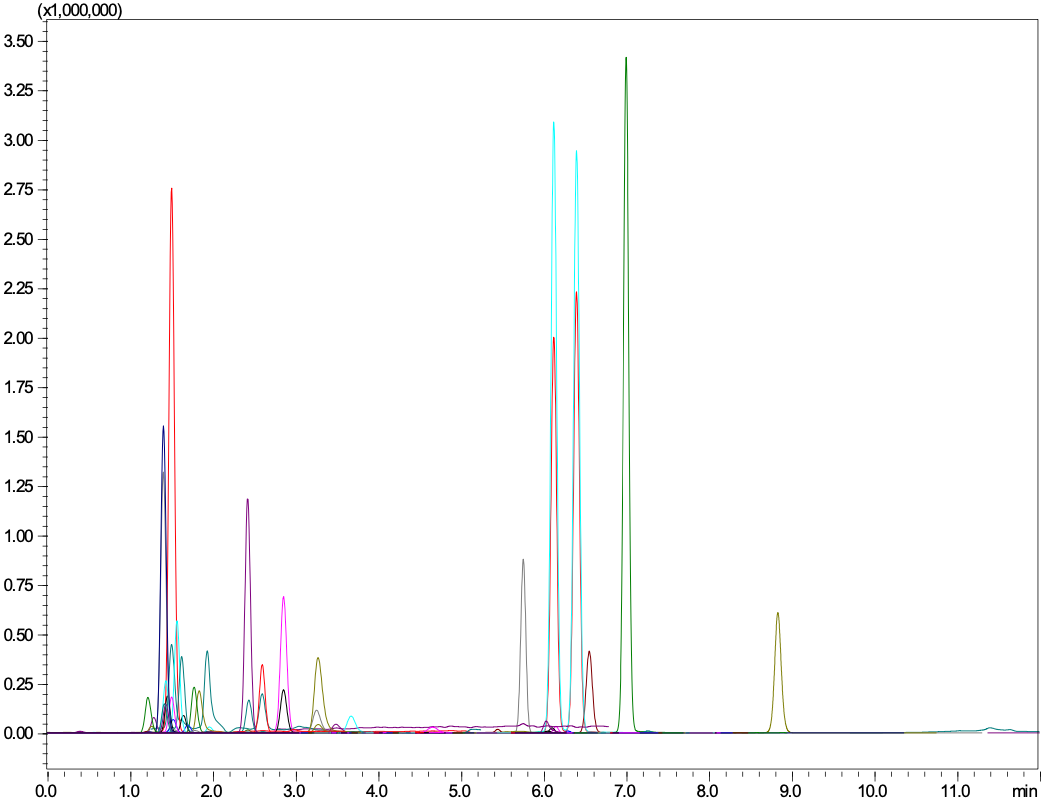Select the small green peak near 1.2 min
The image size is (1046, 800).
point(148,699)
